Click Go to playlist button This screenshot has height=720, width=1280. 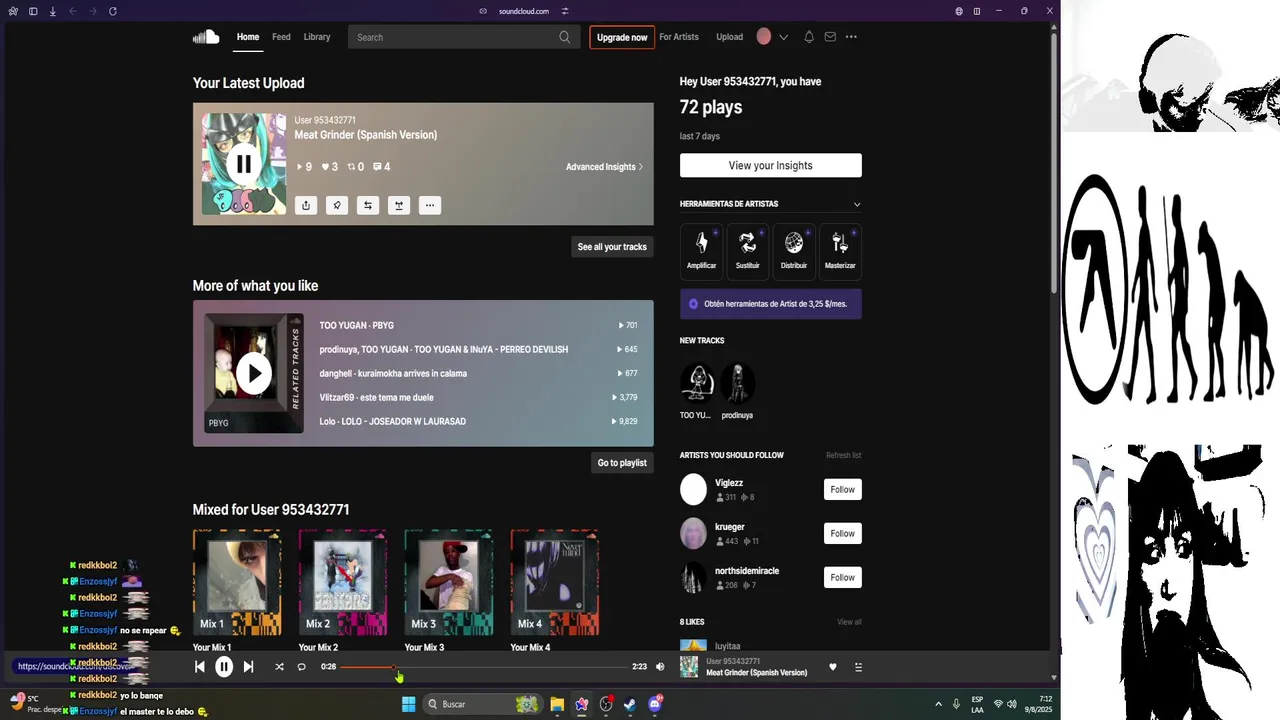click(x=622, y=463)
